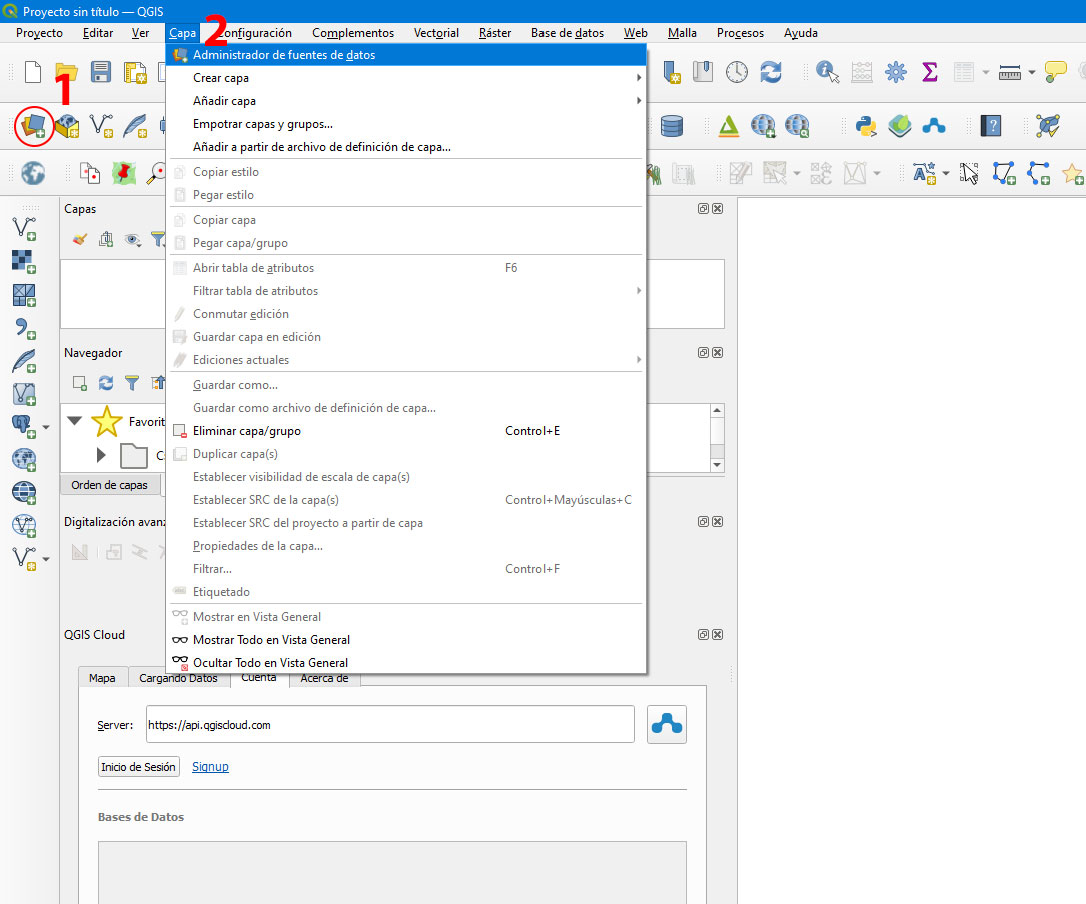Open the Procesos menu

click(740, 33)
